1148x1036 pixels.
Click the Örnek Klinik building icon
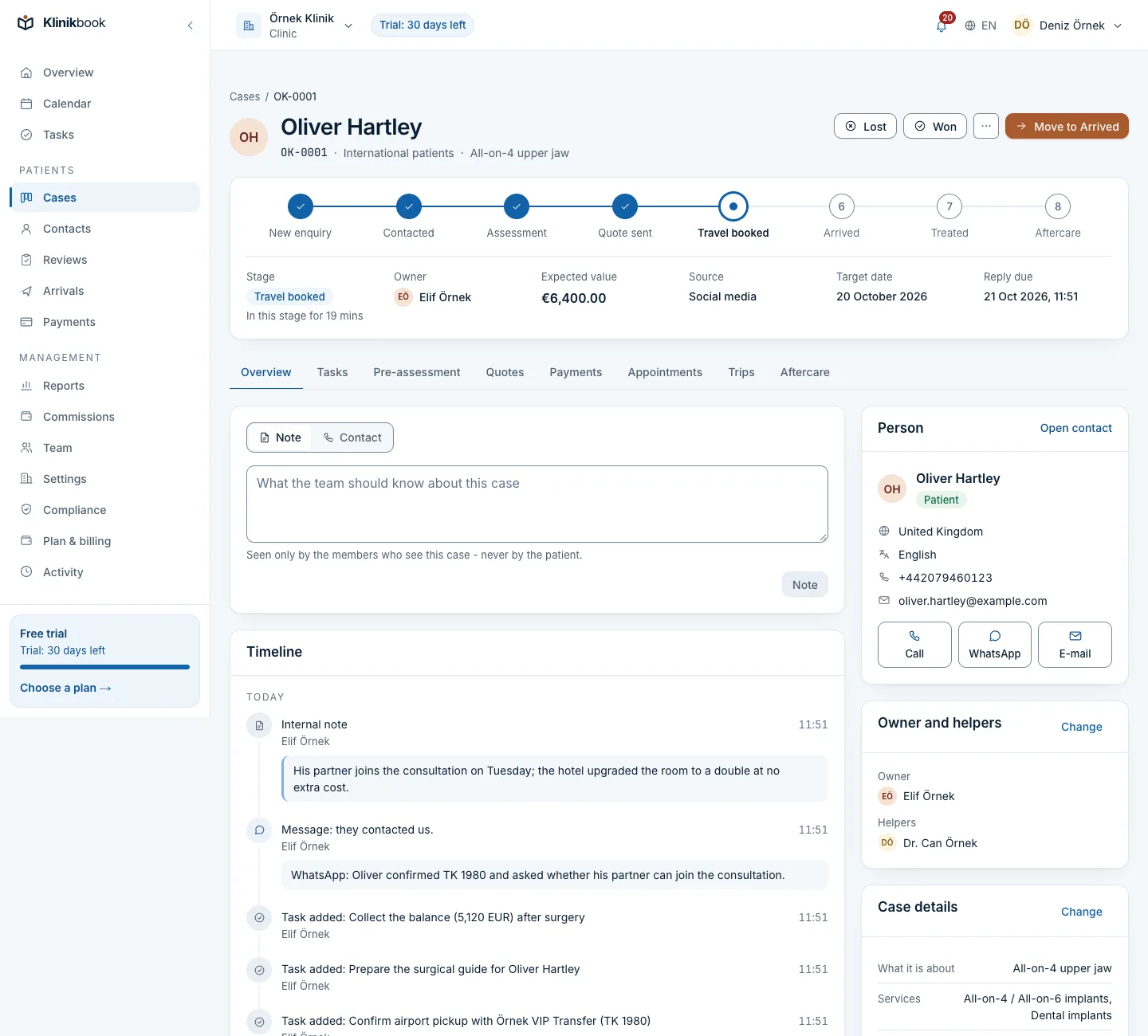(249, 26)
